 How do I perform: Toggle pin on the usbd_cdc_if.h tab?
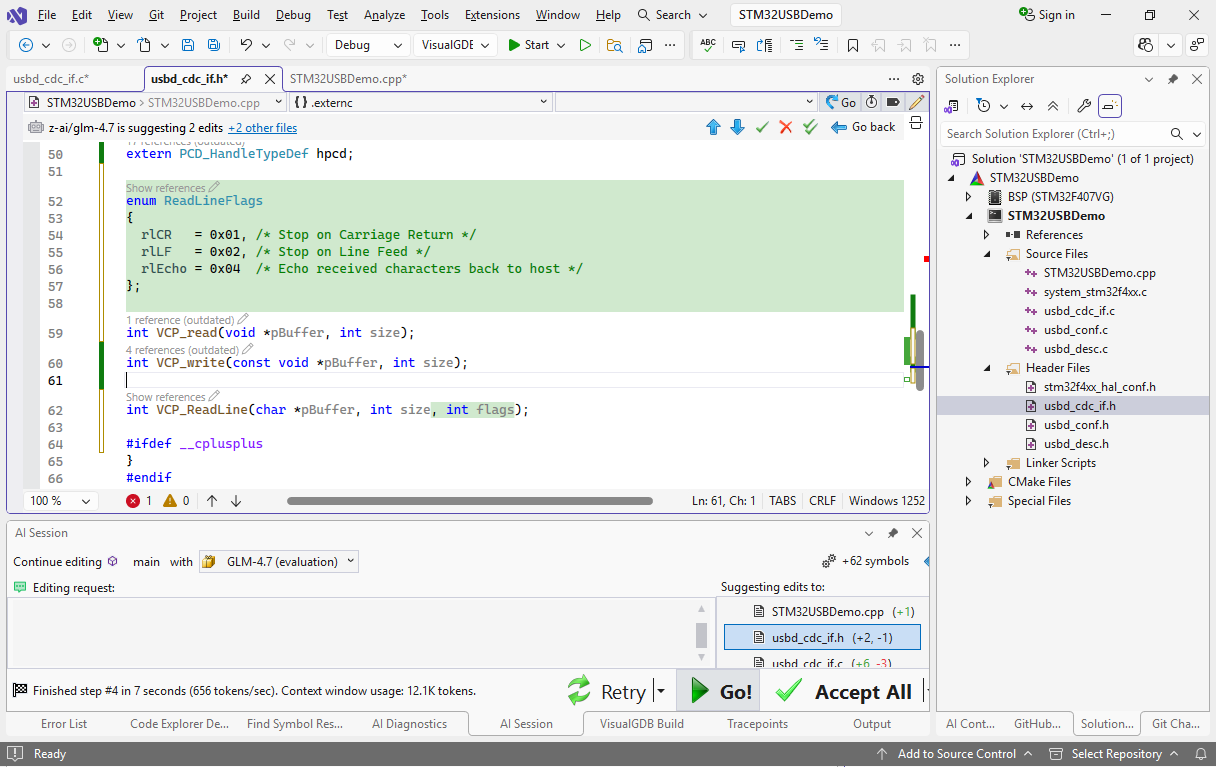tap(245, 79)
